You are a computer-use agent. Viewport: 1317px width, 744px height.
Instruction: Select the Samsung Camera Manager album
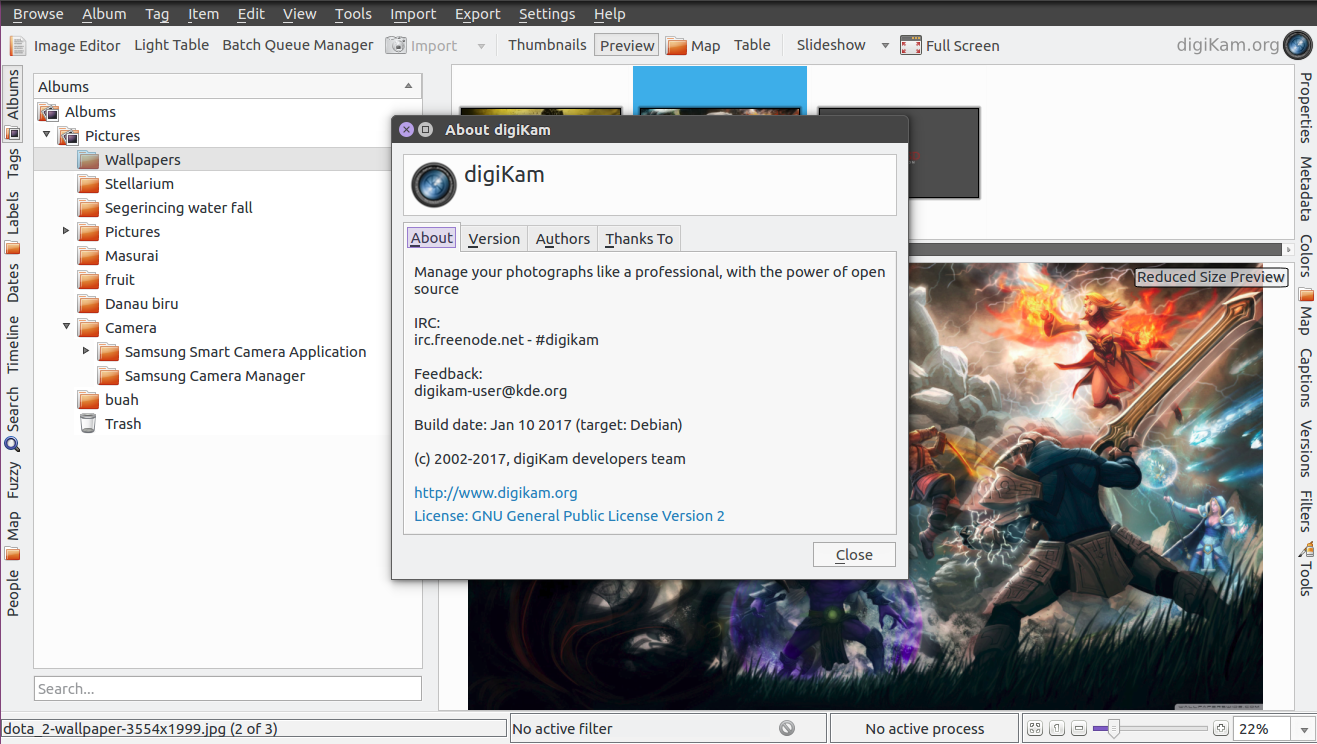(214, 376)
